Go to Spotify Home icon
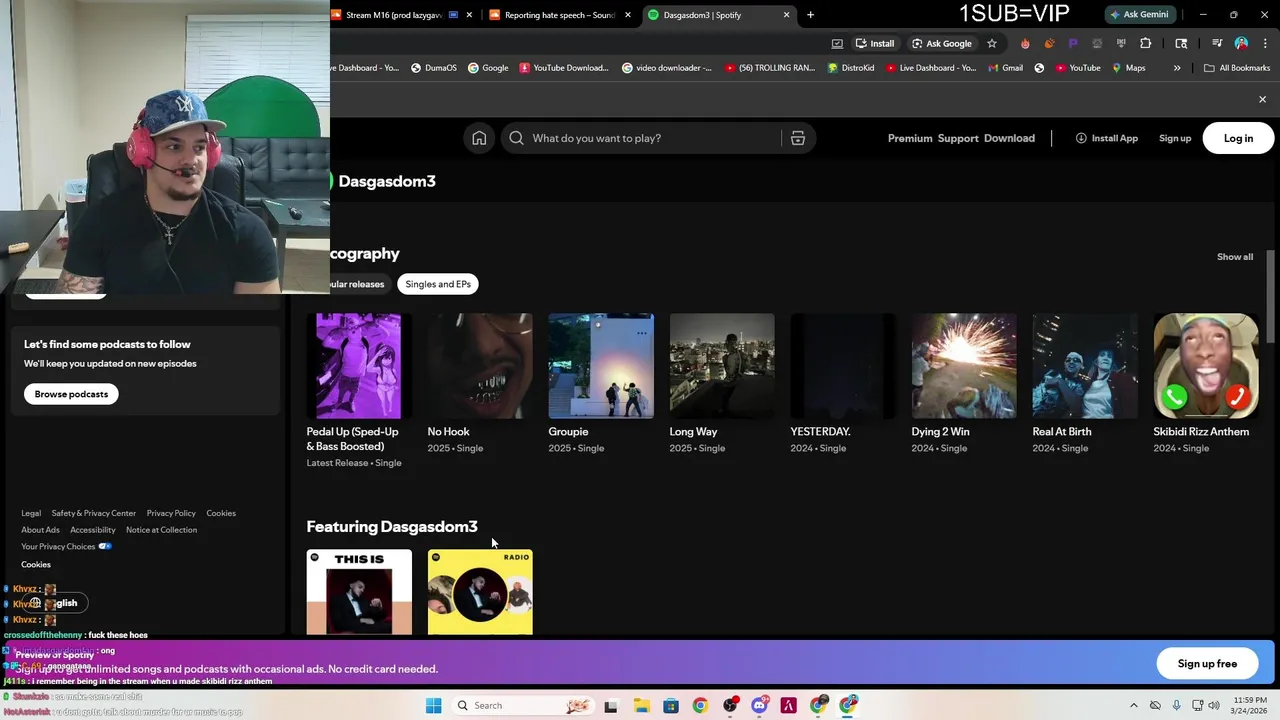Screen dimensions: 1280x720 [479, 138]
